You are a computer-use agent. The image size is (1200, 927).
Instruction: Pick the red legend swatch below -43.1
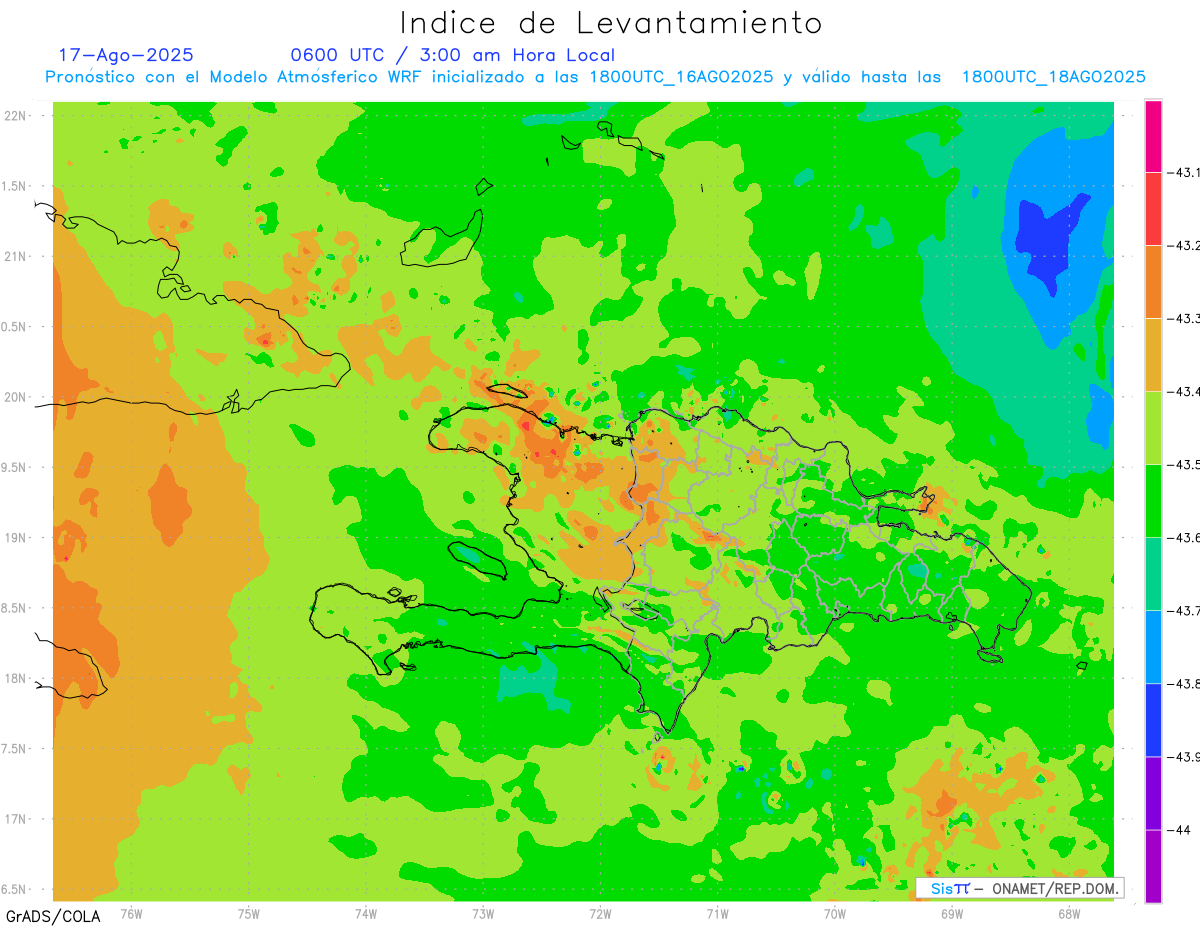1153,209
